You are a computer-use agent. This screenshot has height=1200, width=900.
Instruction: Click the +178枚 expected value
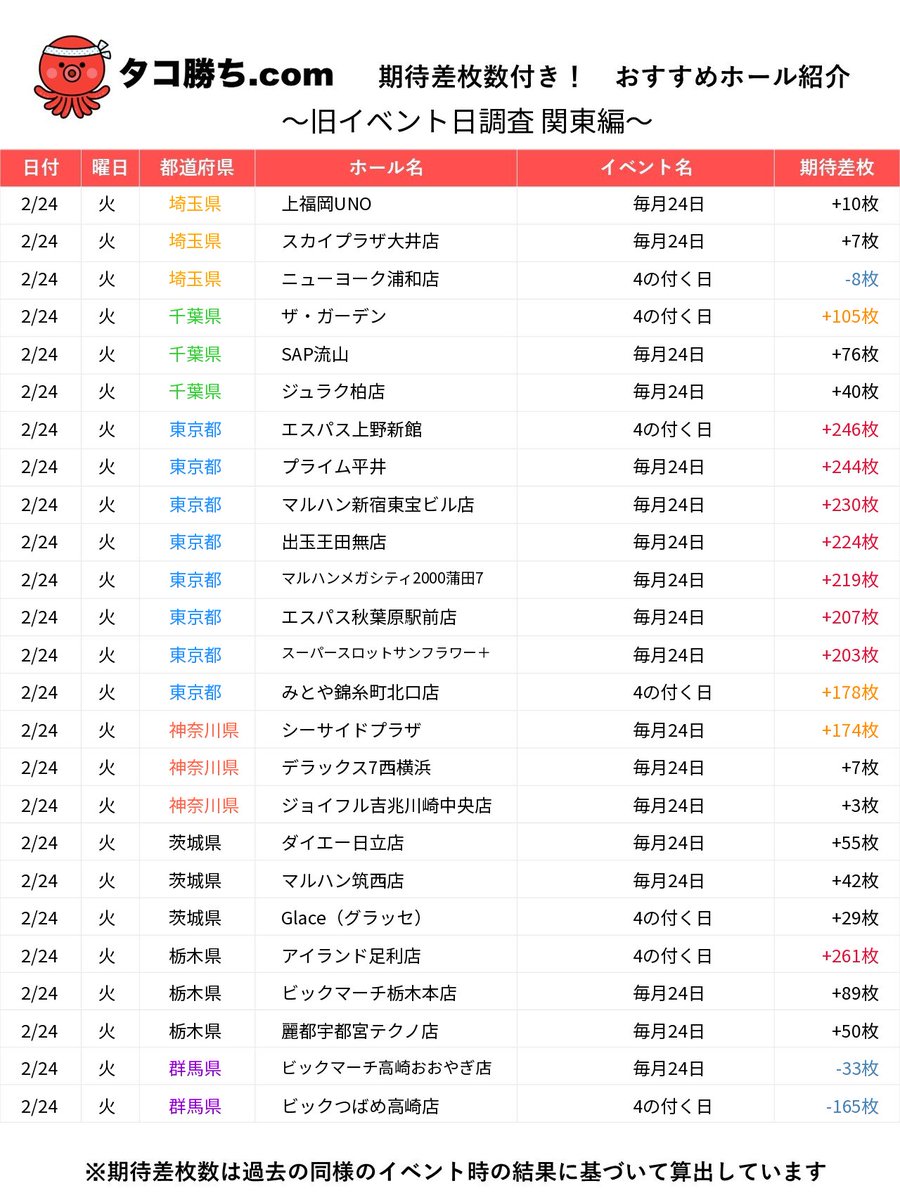click(x=850, y=692)
